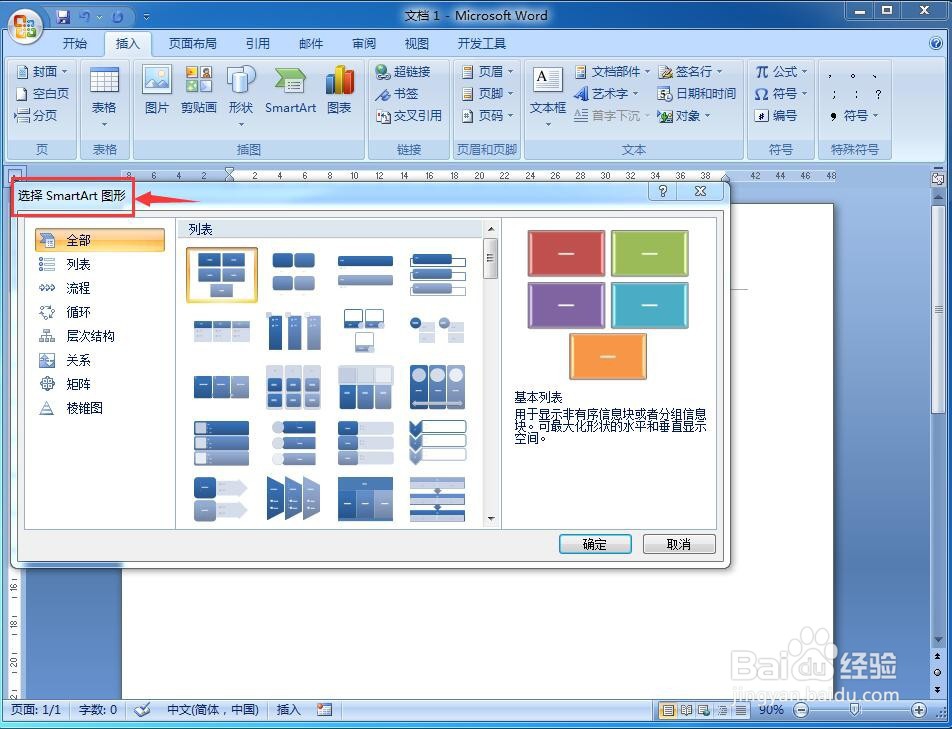952x729 pixels.
Task: Click the zoom slider handle
Action: pyautogui.click(x=854, y=710)
